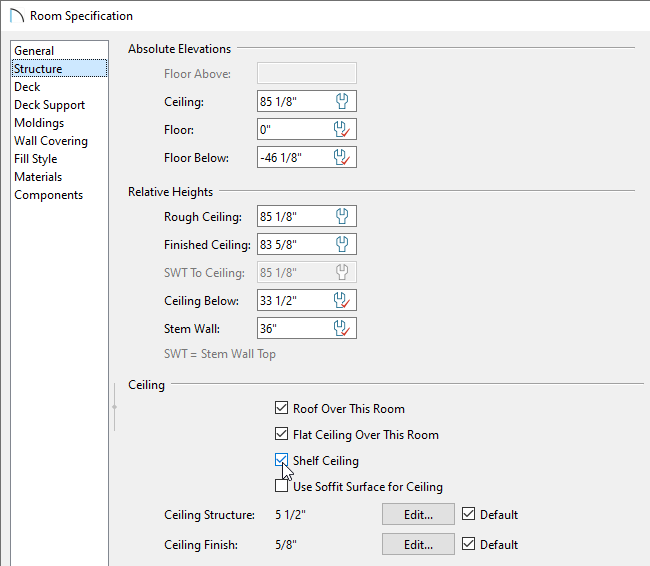This screenshot has width=650, height=566.
Task: Click the lock icon in the Floor field
Action: tap(342, 129)
